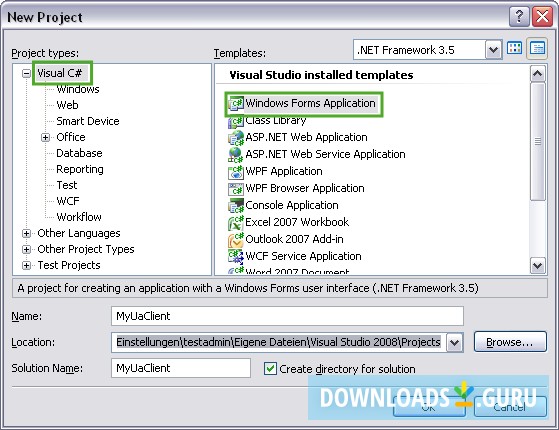Click the WPF Application template icon
This screenshot has width=559, height=430.
click(236, 172)
